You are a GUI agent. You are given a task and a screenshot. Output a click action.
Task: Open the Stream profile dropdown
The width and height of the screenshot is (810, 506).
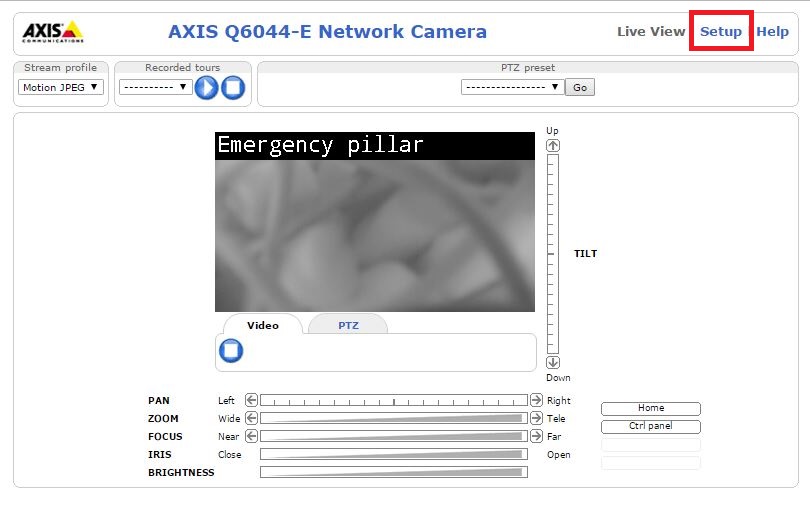tap(61, 87)
